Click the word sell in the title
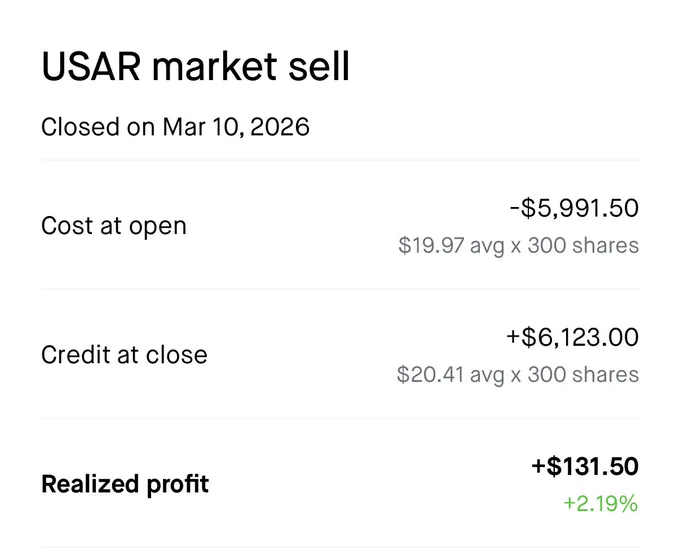This screenshot has height=559, width=680. 319,66
